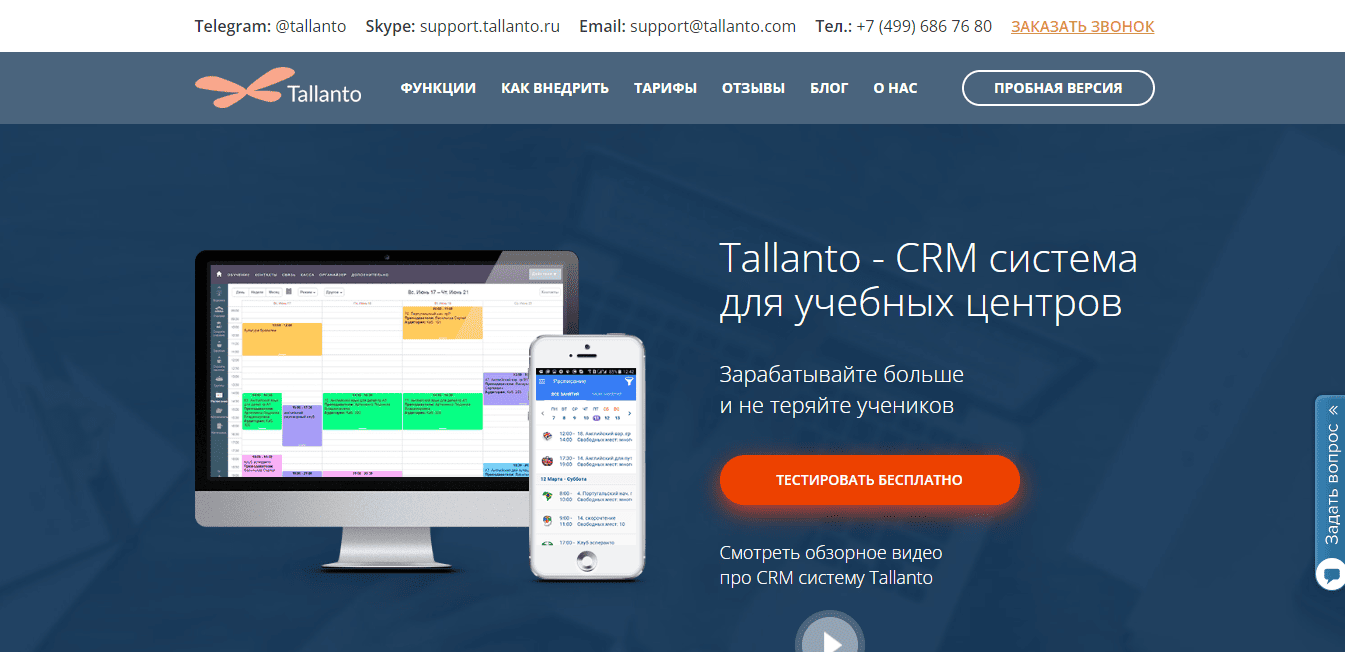Click the smartphone app screenshot

(x=587, y=457)
